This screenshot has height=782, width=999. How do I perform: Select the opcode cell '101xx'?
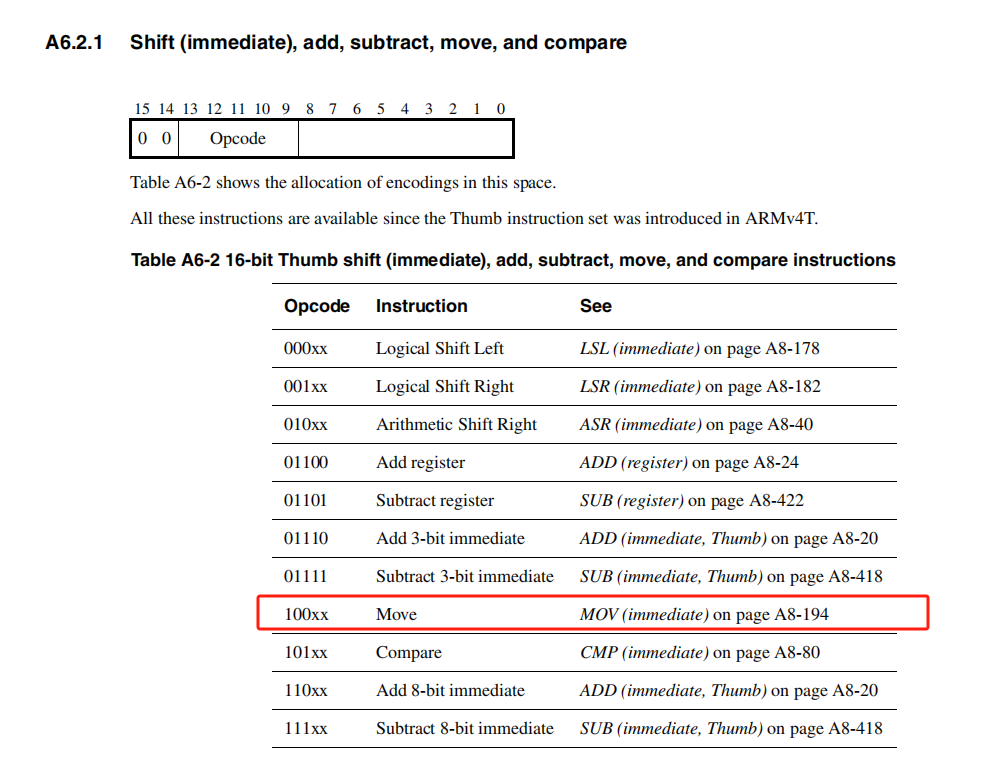(305, 653)
